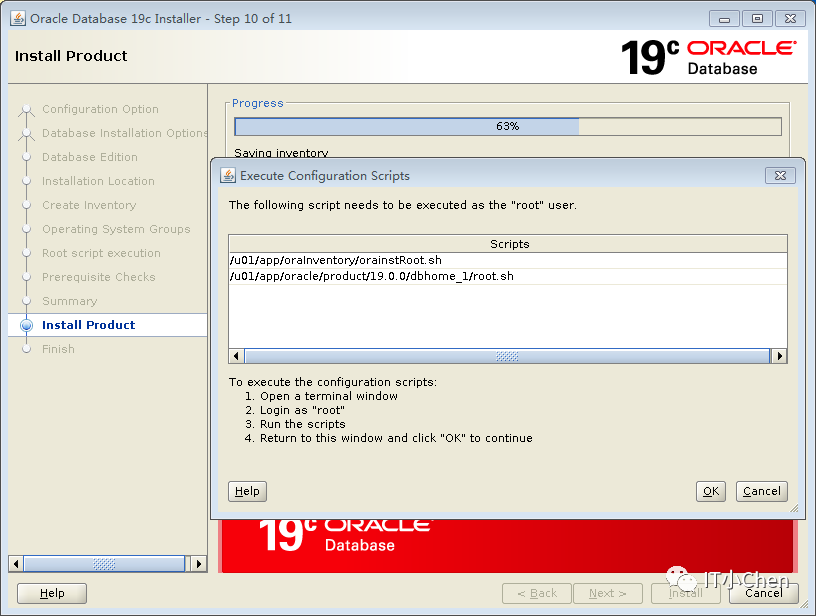Close the Oracle Database 19c Installer window

tap(790, 19)
